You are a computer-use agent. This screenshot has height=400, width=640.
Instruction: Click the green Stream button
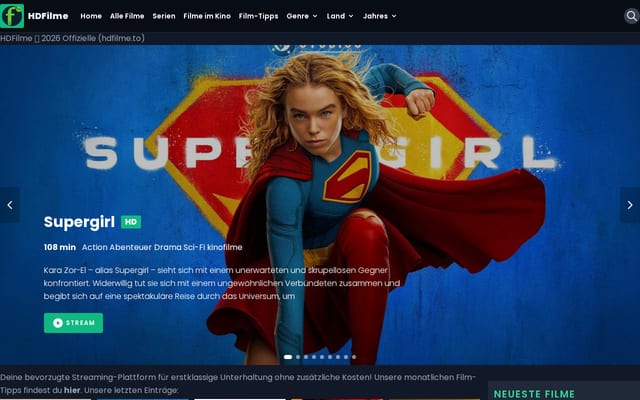pyautogui.click(x=73, y=323)
